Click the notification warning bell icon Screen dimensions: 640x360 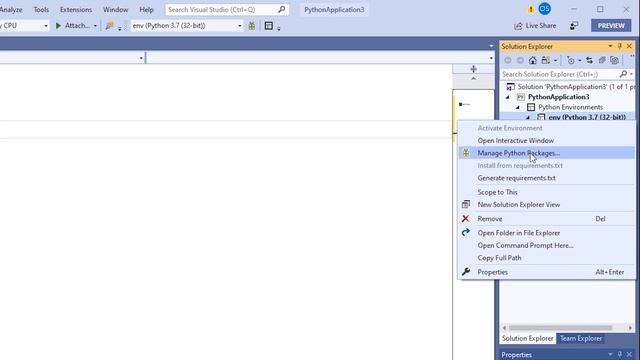531,9
